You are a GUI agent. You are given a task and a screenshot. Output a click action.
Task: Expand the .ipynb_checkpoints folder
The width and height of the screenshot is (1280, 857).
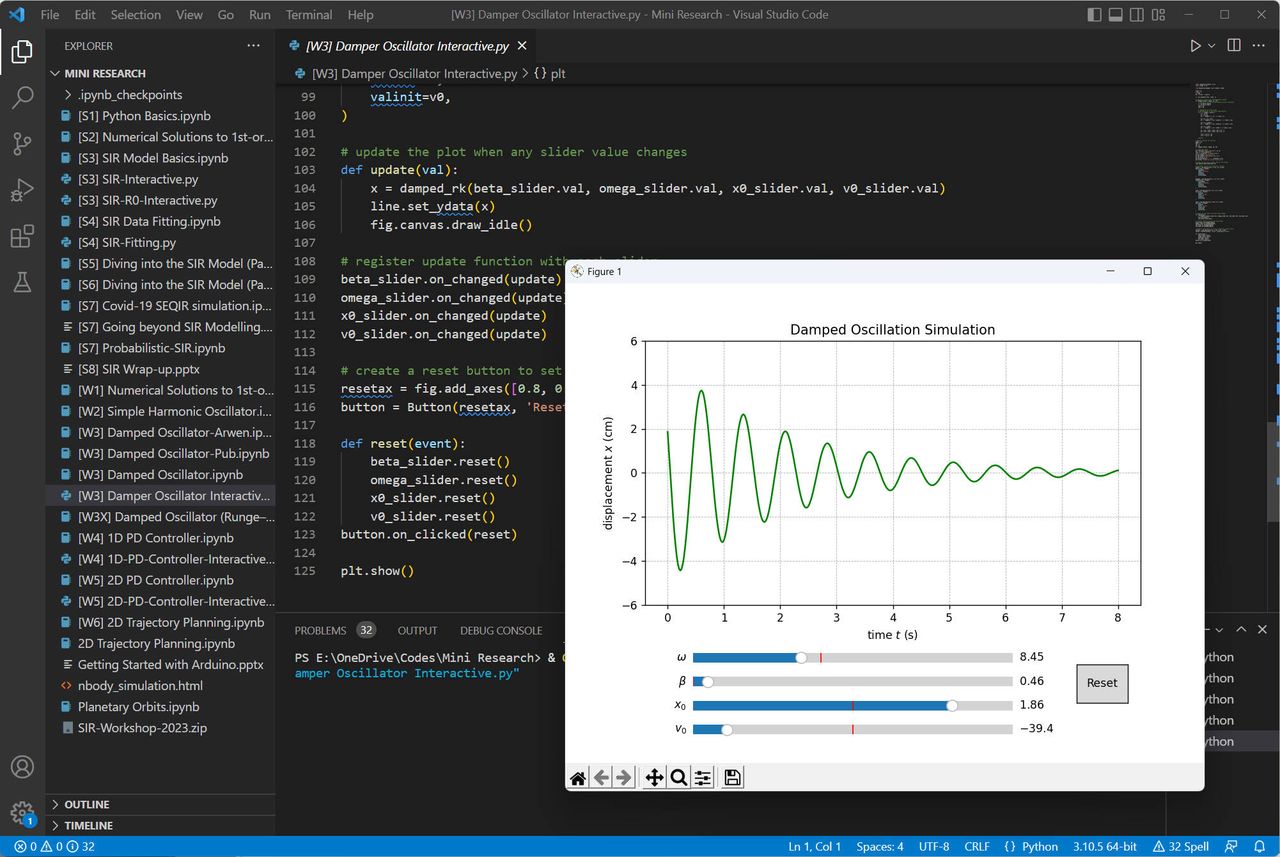129,95
